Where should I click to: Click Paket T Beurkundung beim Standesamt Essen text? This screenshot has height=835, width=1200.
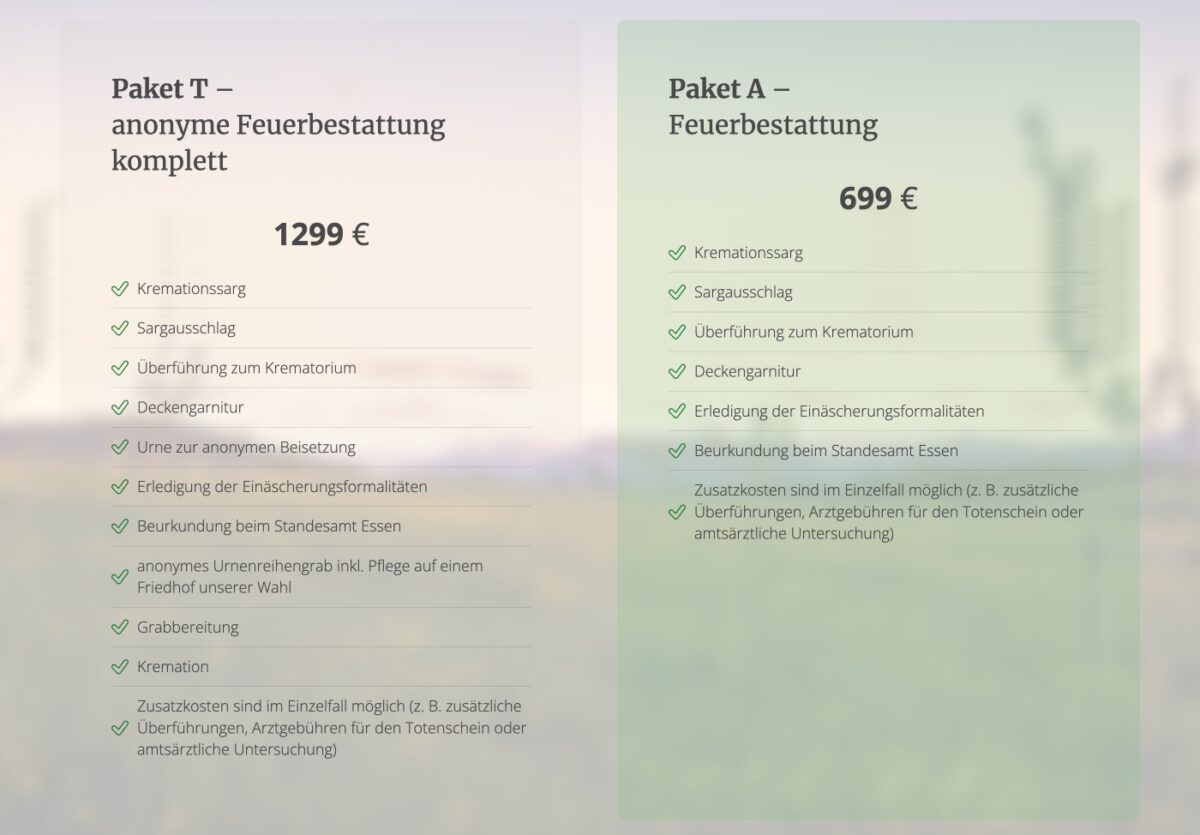(269, 526)
